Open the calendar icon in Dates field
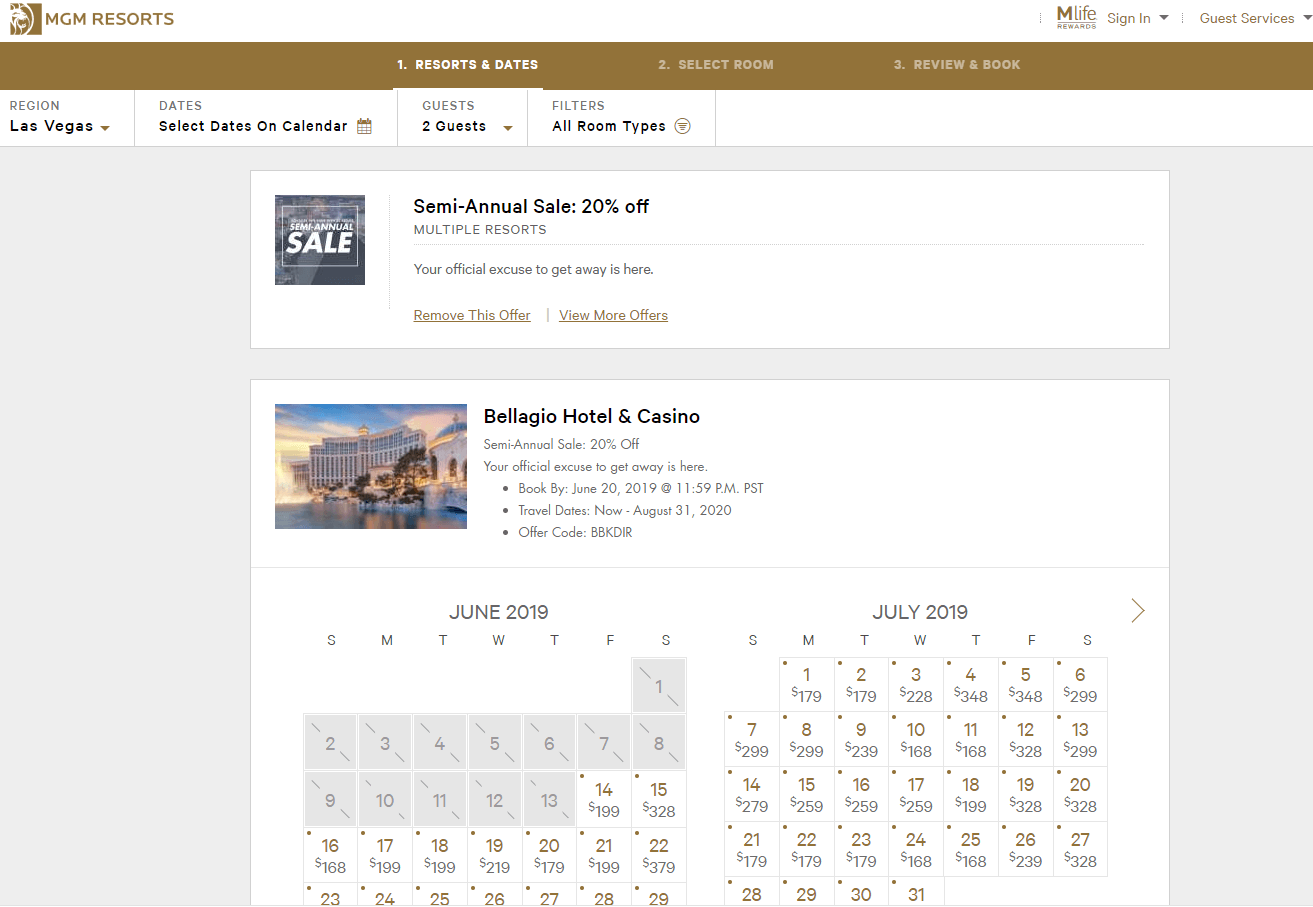Viewport: 1313px width, 907px height. coord(364,126)
